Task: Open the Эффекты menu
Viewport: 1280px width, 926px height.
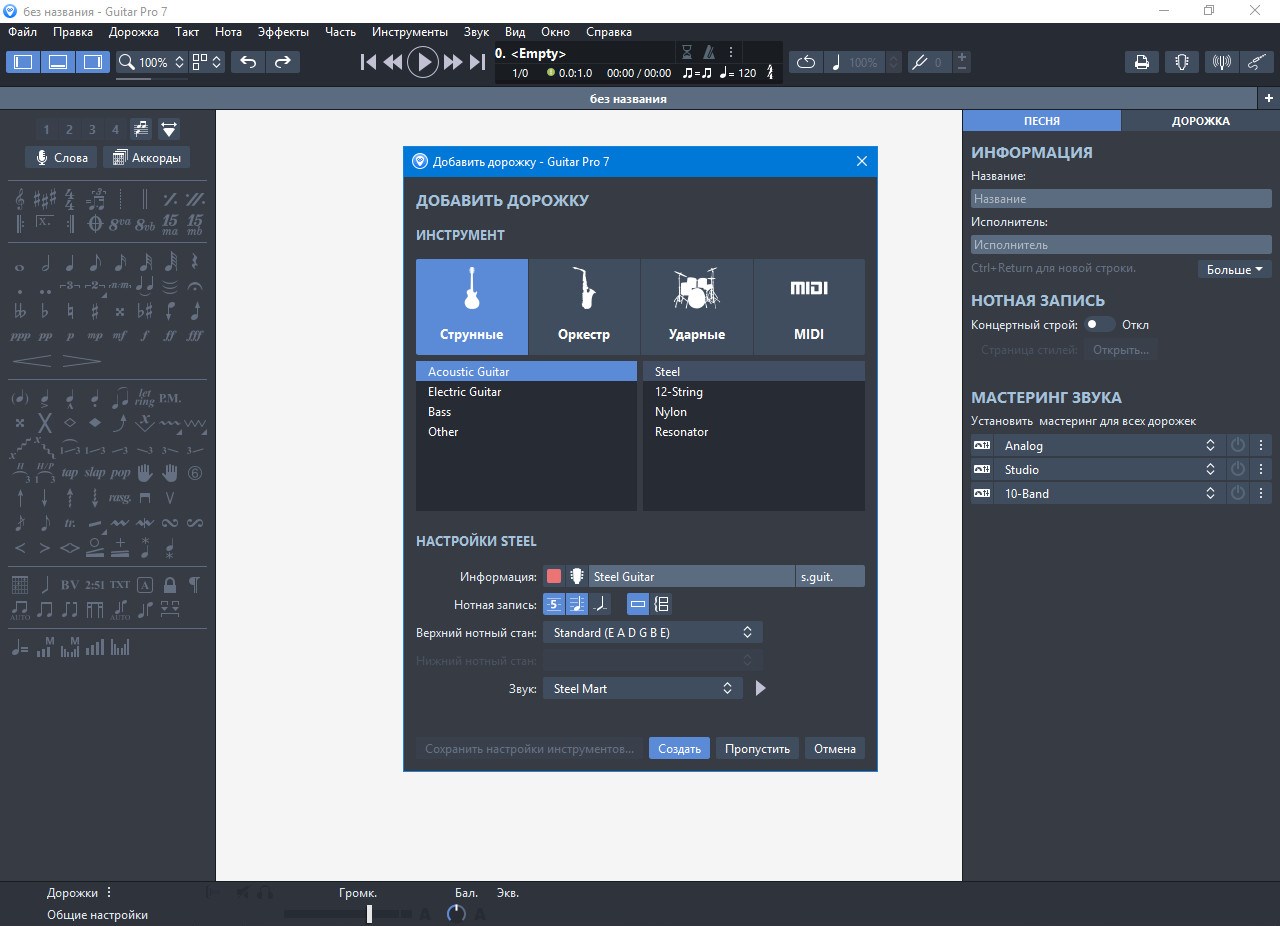Action: (x=283, y=32)
